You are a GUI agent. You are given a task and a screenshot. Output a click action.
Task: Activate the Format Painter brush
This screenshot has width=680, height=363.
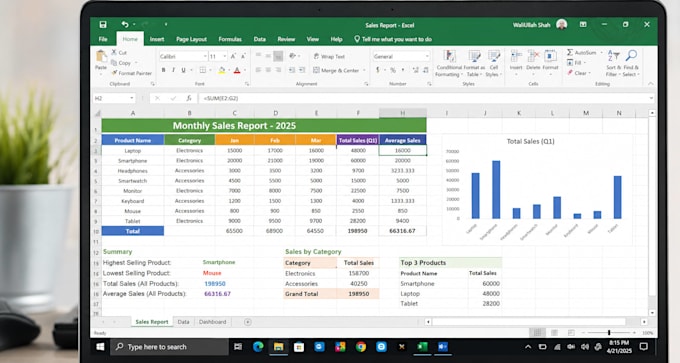[114, 73]
